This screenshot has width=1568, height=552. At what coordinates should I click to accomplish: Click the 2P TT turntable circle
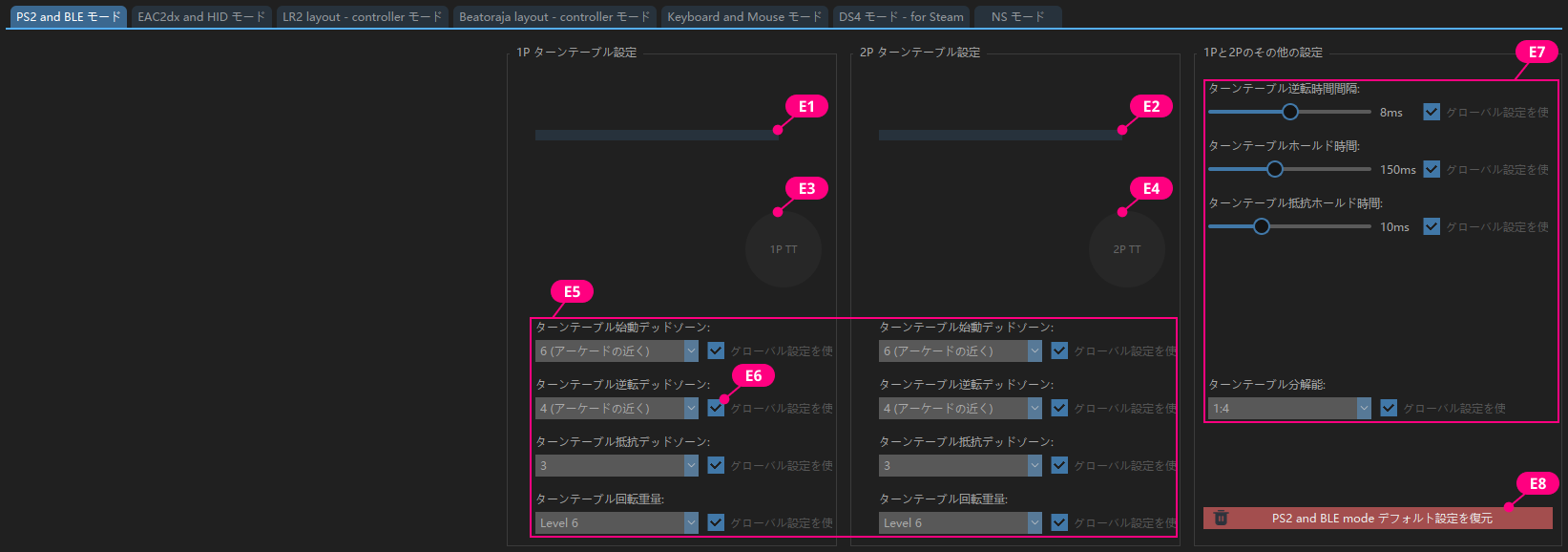click(1126, 249)
